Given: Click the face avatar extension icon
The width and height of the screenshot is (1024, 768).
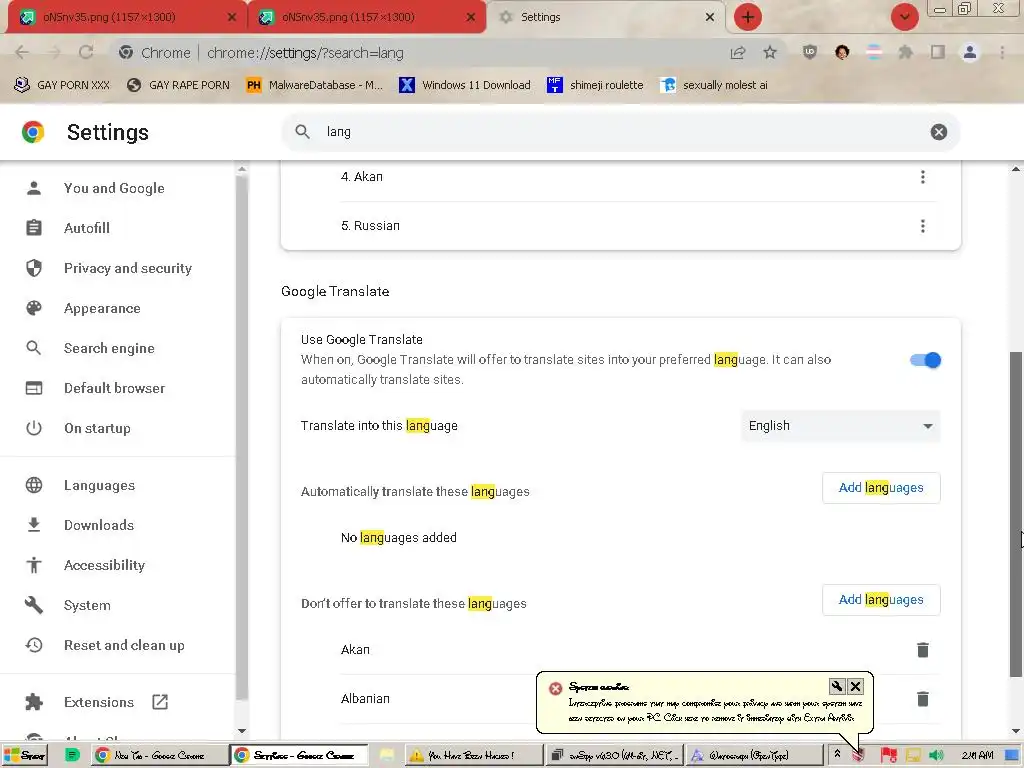Looking at the screenshot, I should tap(842, 52).
